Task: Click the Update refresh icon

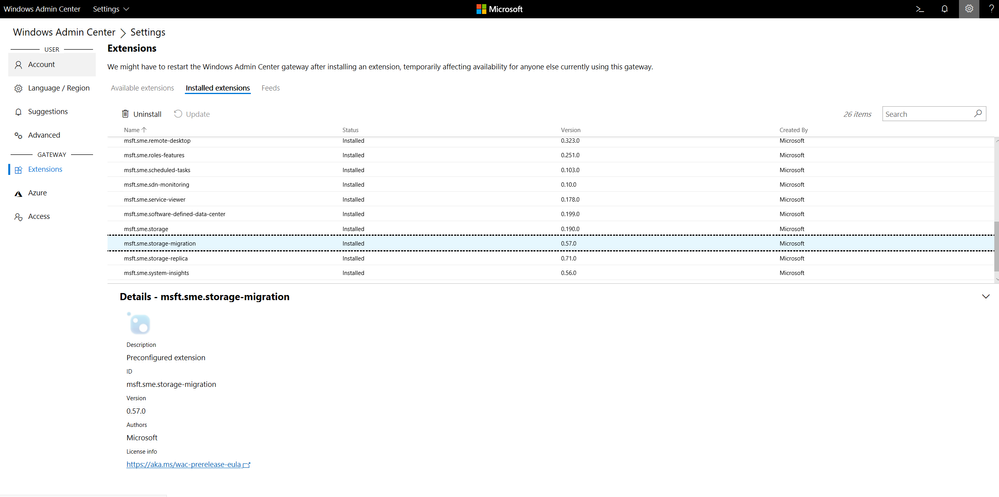Action: tap(178, 114)
